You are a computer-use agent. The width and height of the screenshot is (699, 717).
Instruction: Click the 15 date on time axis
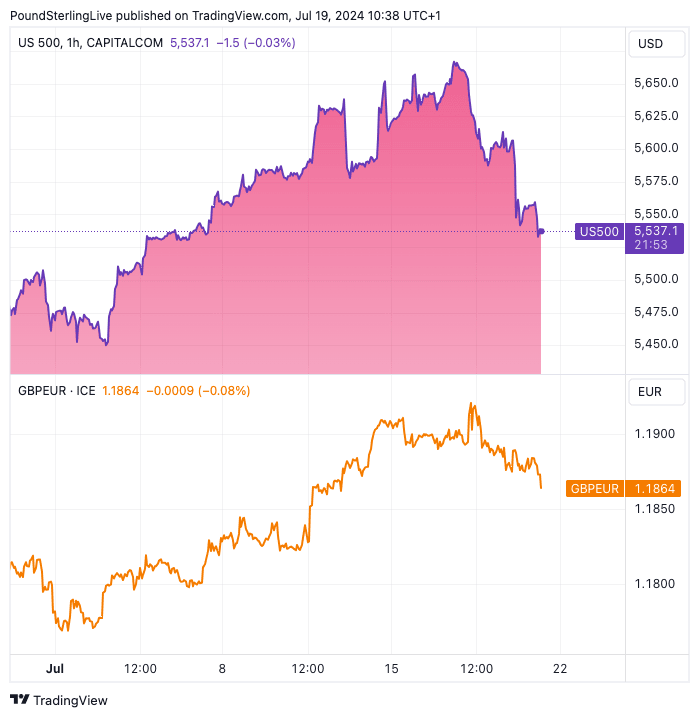coord(391,668)
